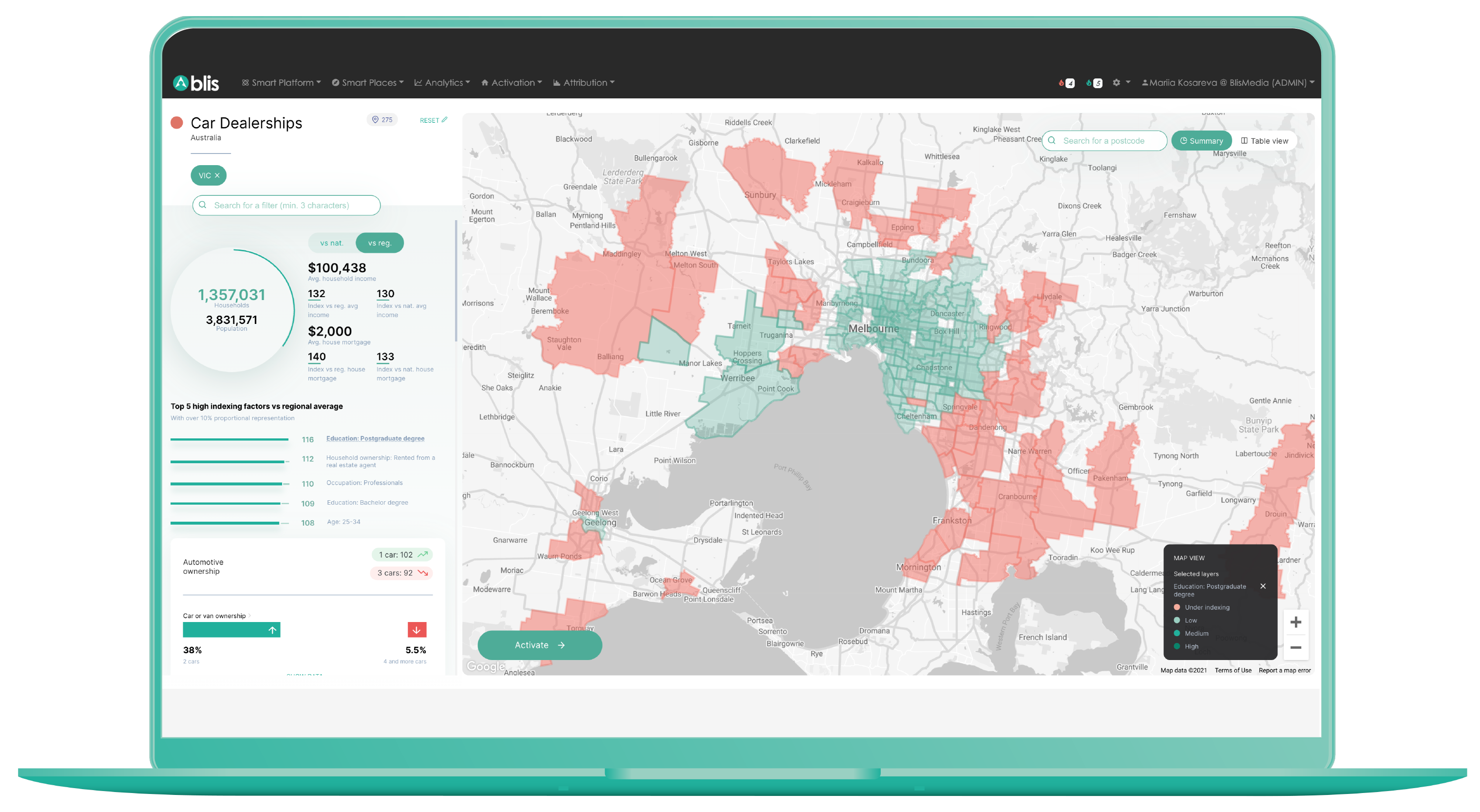
Task: Click the postcode search field on map
Action: tap(1104, 141)
